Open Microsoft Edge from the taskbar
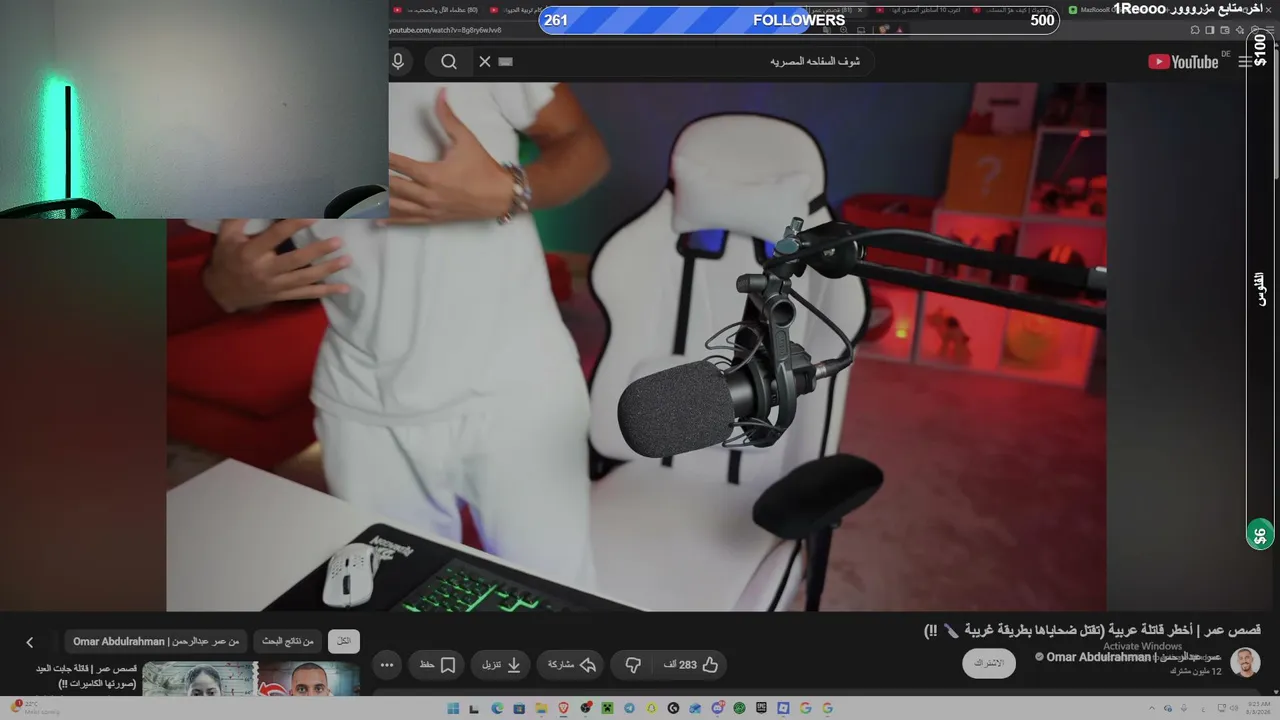Image resolution: width=1280 pixels, height=720 pixels. 497,709
